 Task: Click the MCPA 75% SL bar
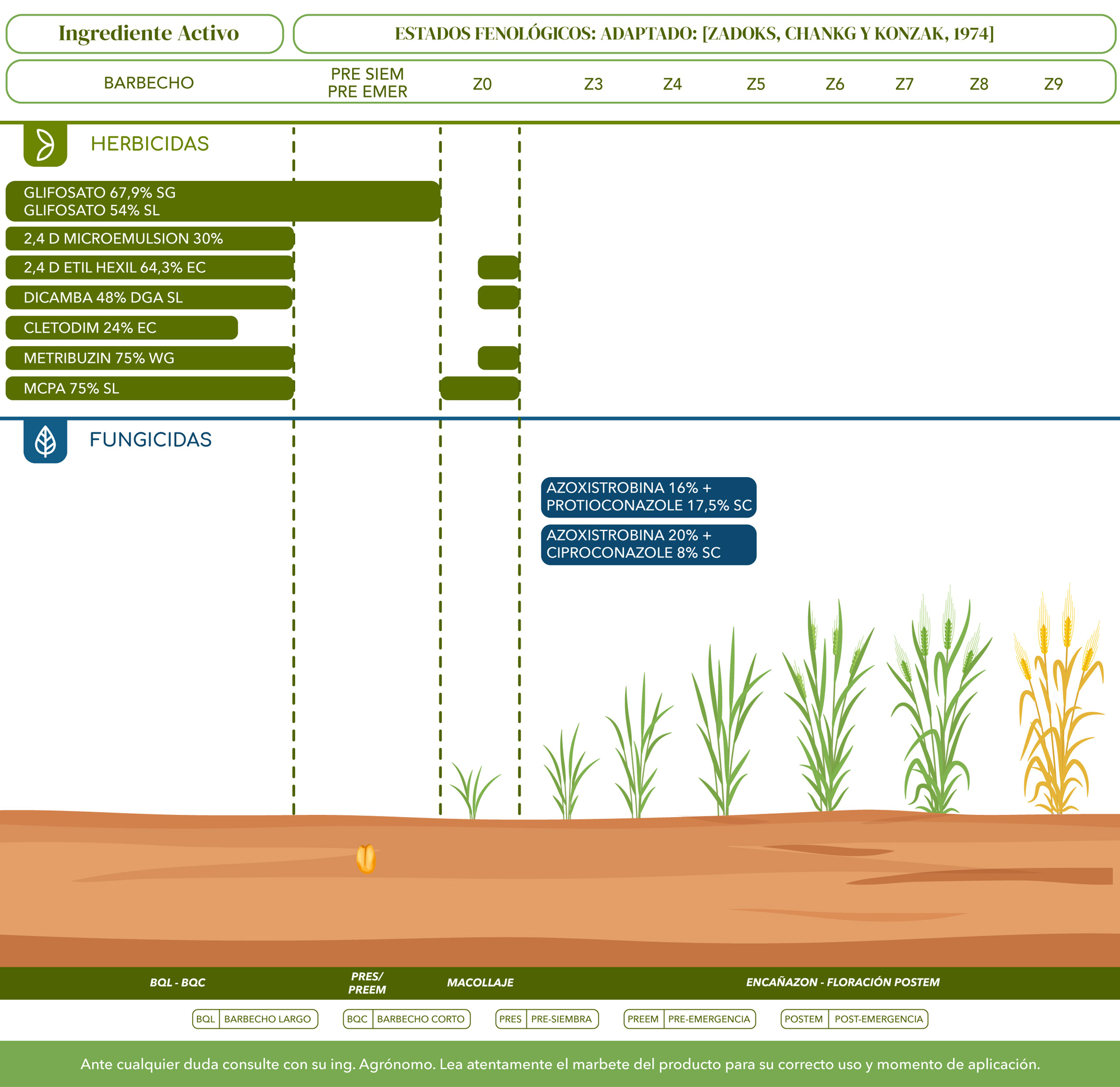(x=150, y=389)
